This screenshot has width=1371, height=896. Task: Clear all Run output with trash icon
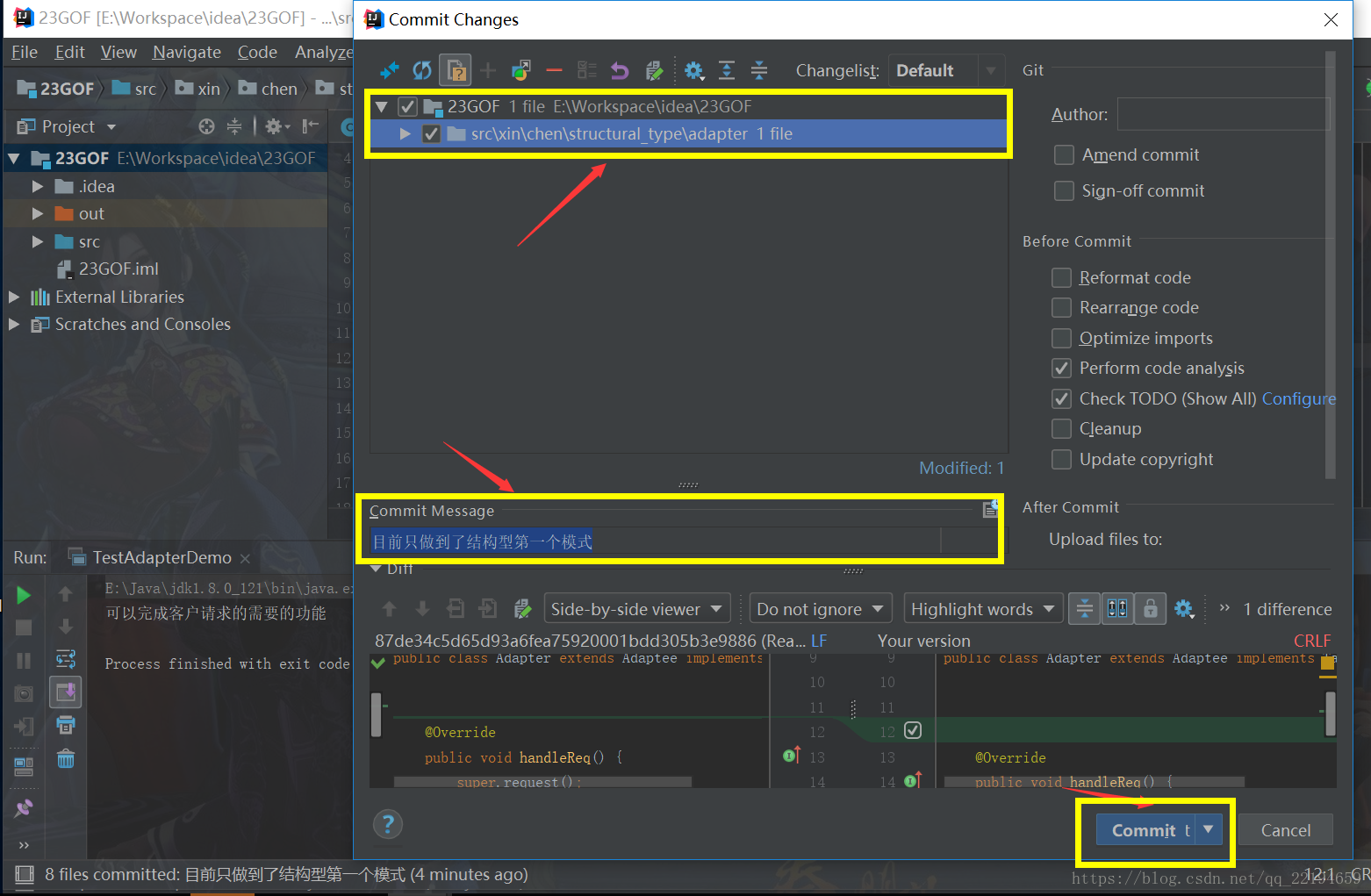coord(66,758)
